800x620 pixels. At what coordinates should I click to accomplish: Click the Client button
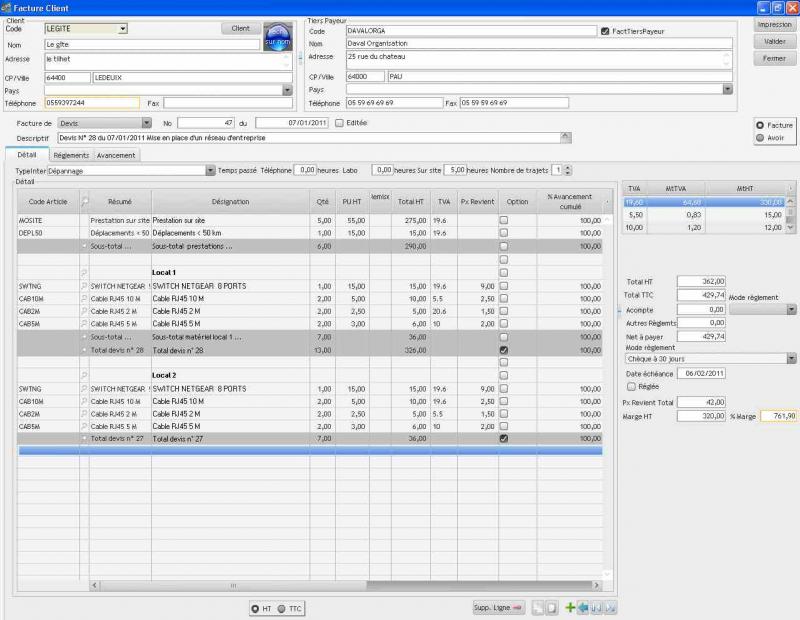click(241, 29)
